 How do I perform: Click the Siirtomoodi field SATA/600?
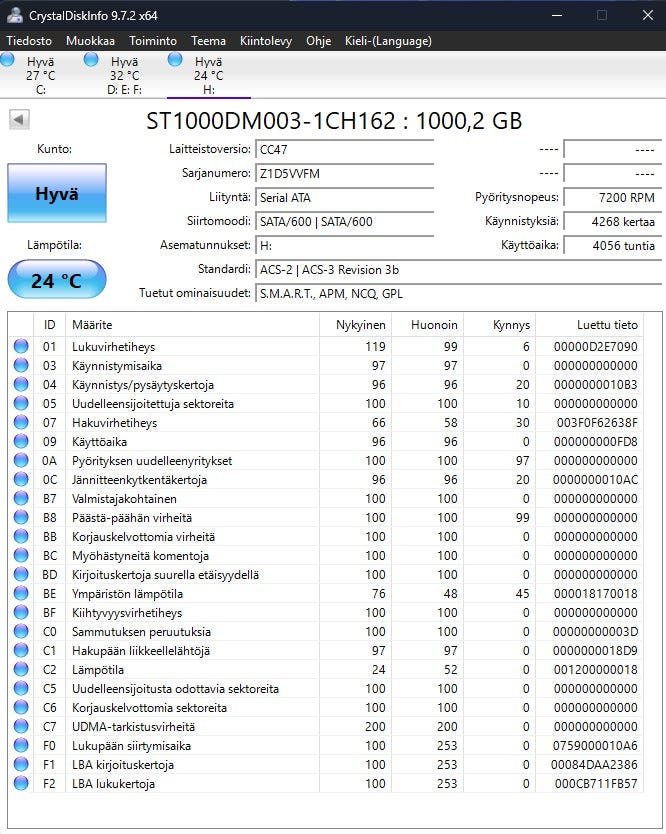[x=344, y=221]
